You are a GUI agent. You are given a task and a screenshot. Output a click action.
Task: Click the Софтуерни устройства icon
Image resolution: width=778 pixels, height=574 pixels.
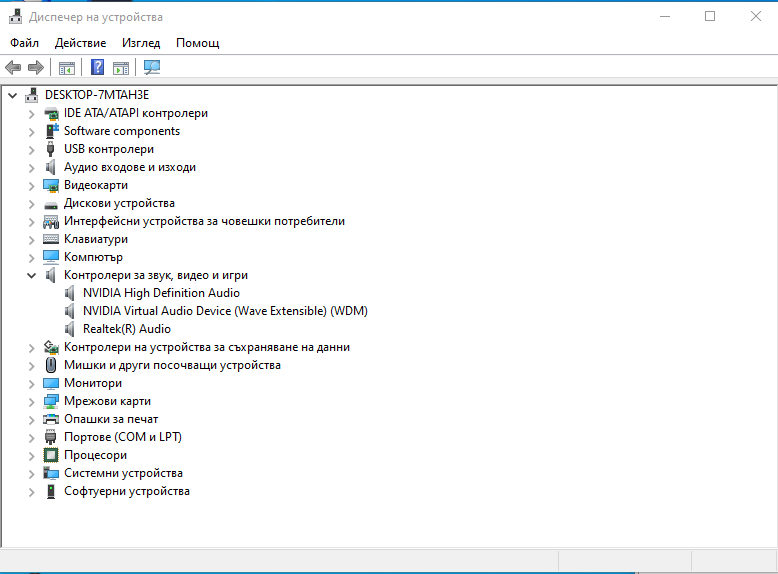click(x=51, y=492)
